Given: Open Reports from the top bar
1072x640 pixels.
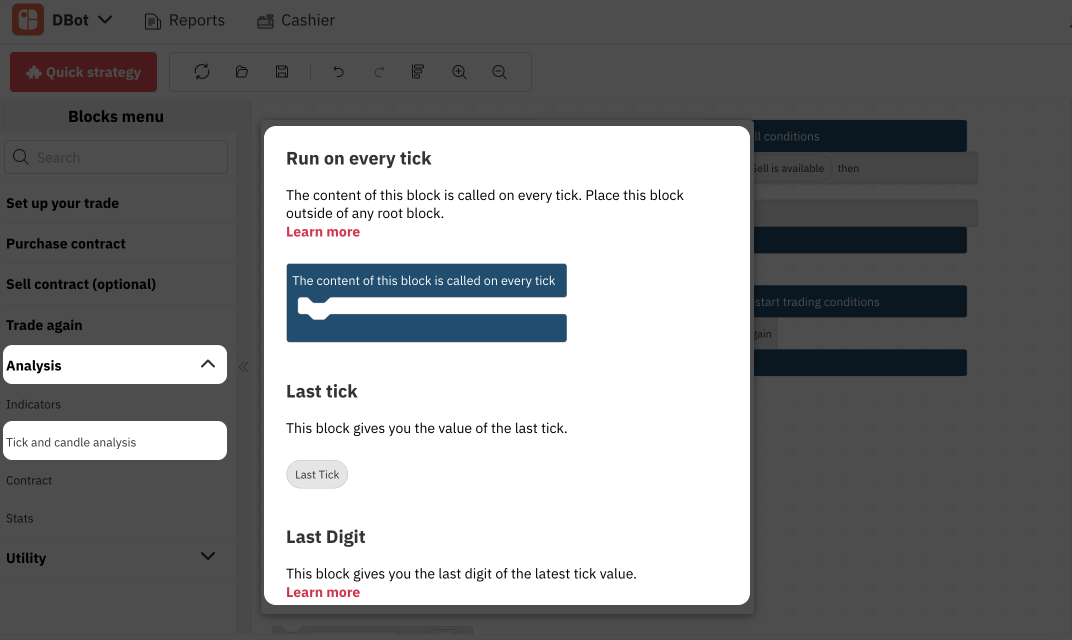Looking at the screenshot, I should (184, 19).
